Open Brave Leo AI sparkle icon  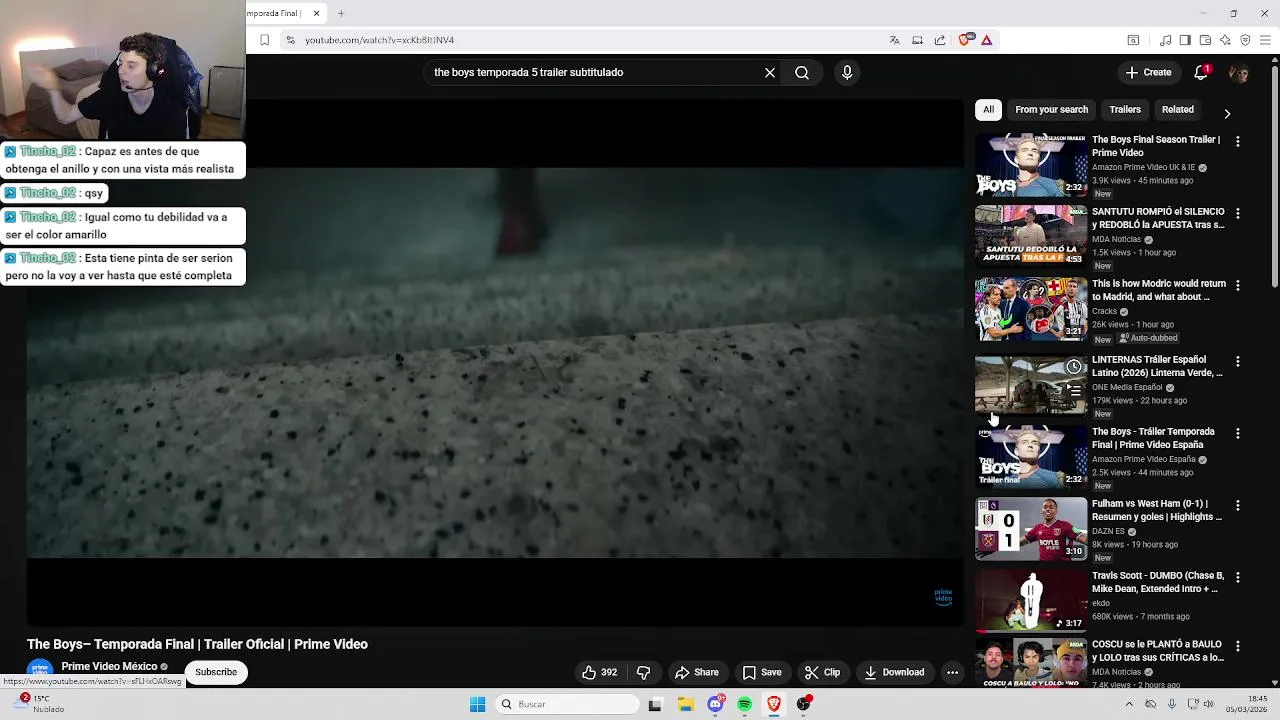tap(1225, 40)
